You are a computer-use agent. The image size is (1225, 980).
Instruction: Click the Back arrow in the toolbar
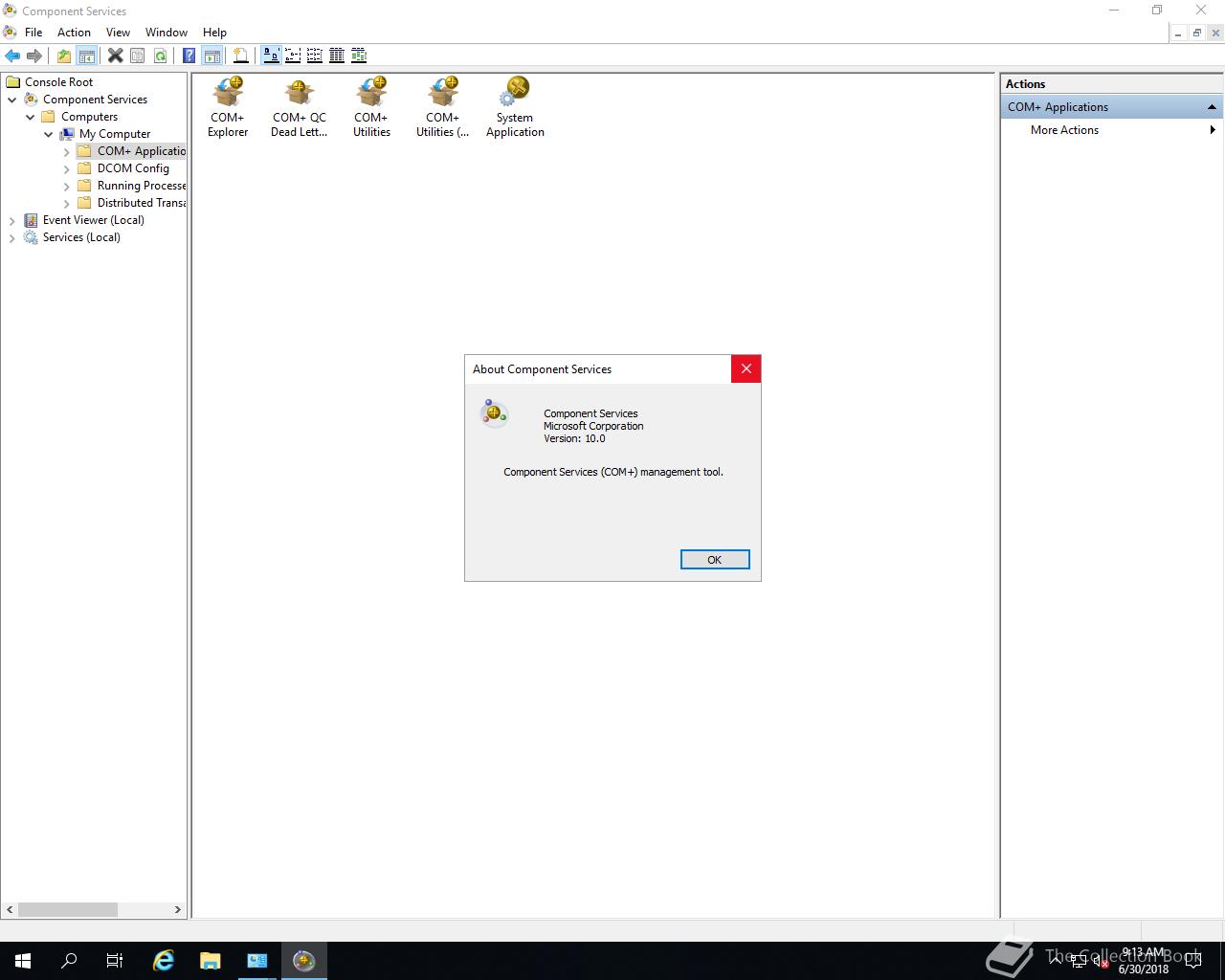point(12,56)
